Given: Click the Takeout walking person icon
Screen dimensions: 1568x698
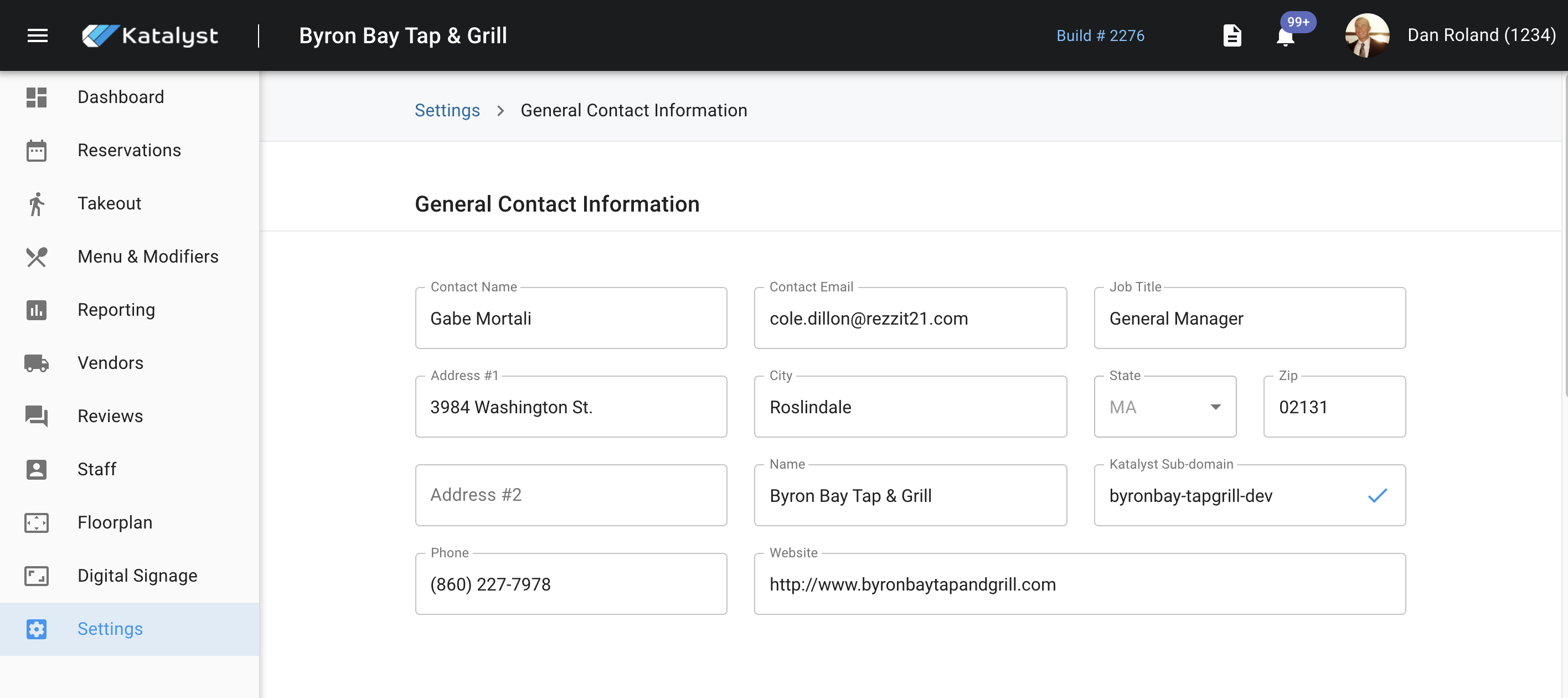Looking at the screenshot, I should pos(37,204).
